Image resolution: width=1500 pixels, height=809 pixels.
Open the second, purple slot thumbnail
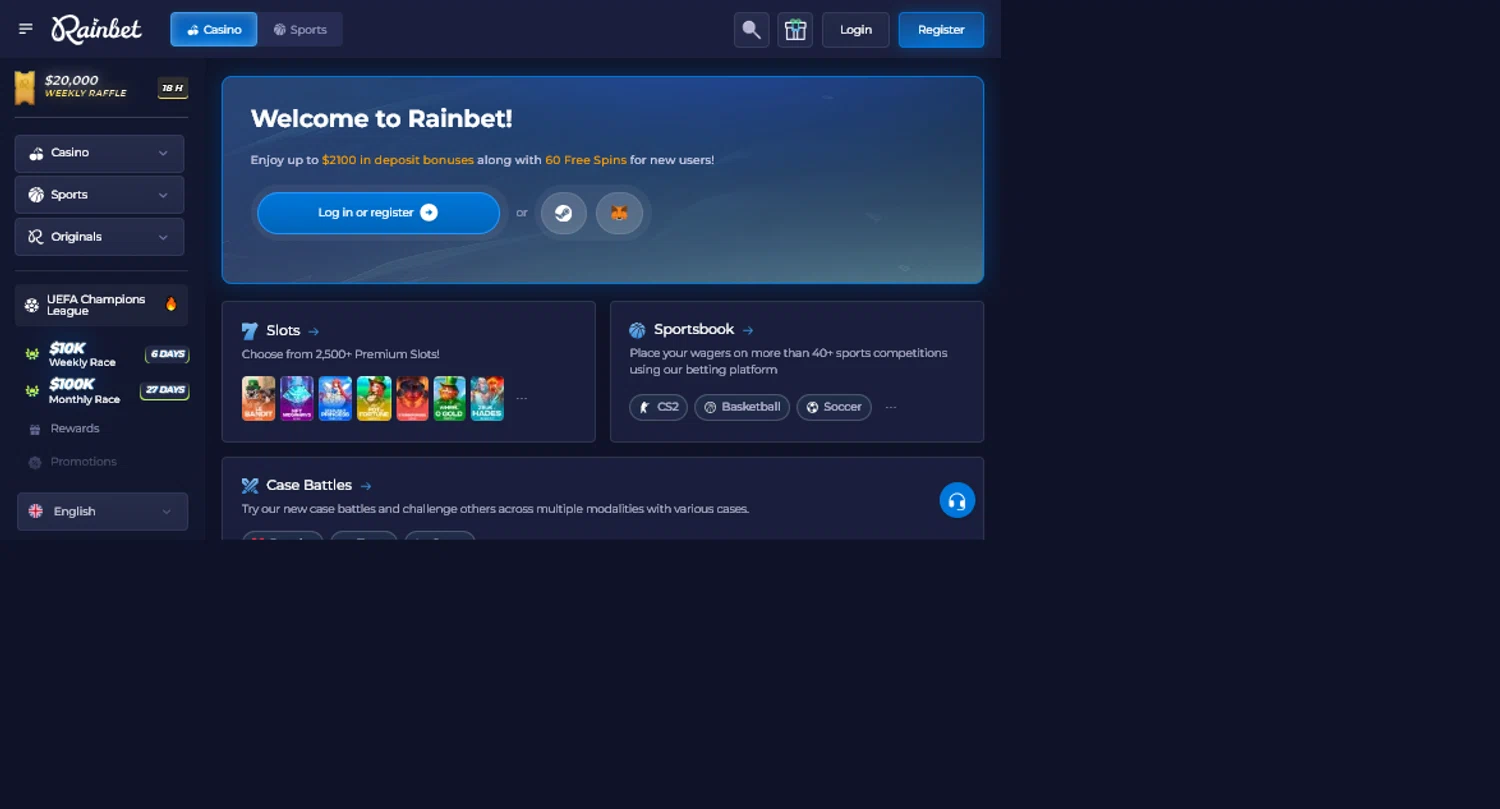(x=297, y=398)
